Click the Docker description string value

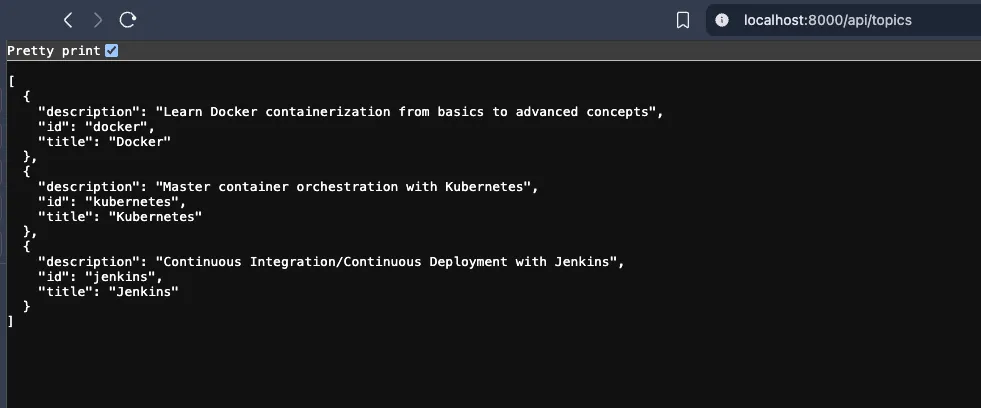409,111
